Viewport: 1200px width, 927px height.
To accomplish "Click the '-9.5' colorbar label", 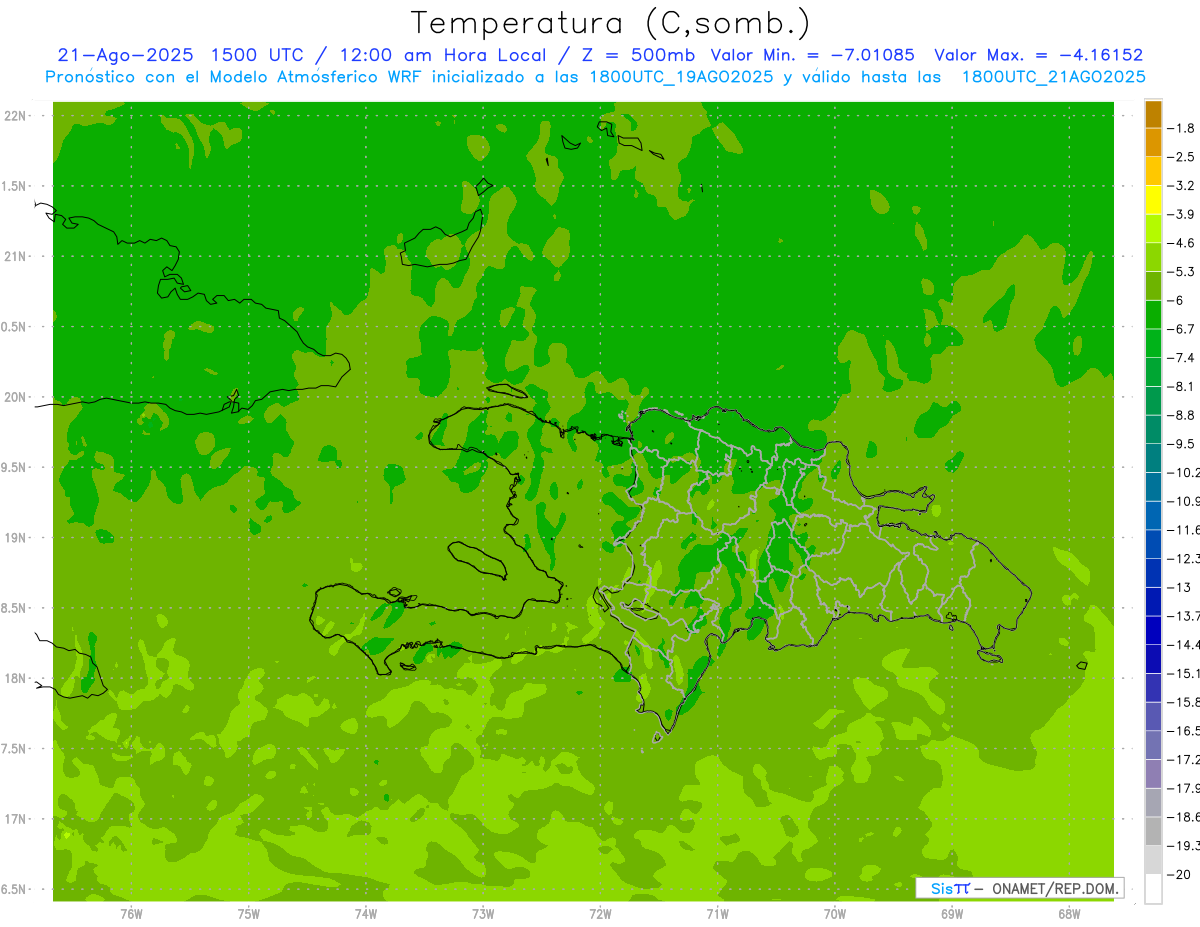I will tap(1181, 444).
